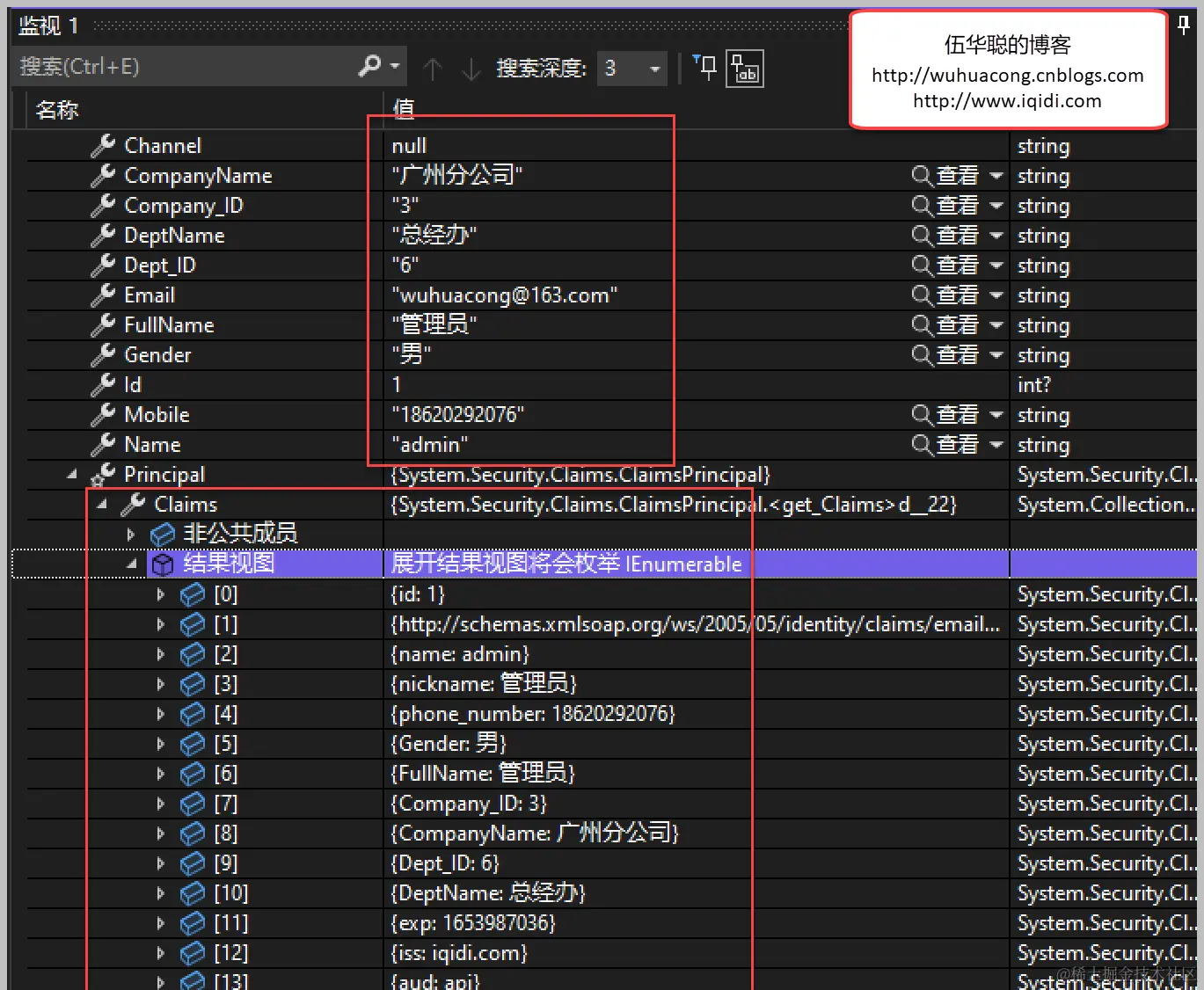Expand the 非公共成员 node
The image size is (1204, 990).
[x=131, y=535]
